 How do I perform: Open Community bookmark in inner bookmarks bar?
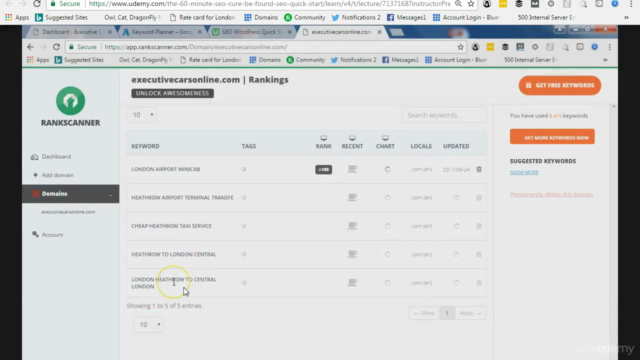(x=306, y=60)
